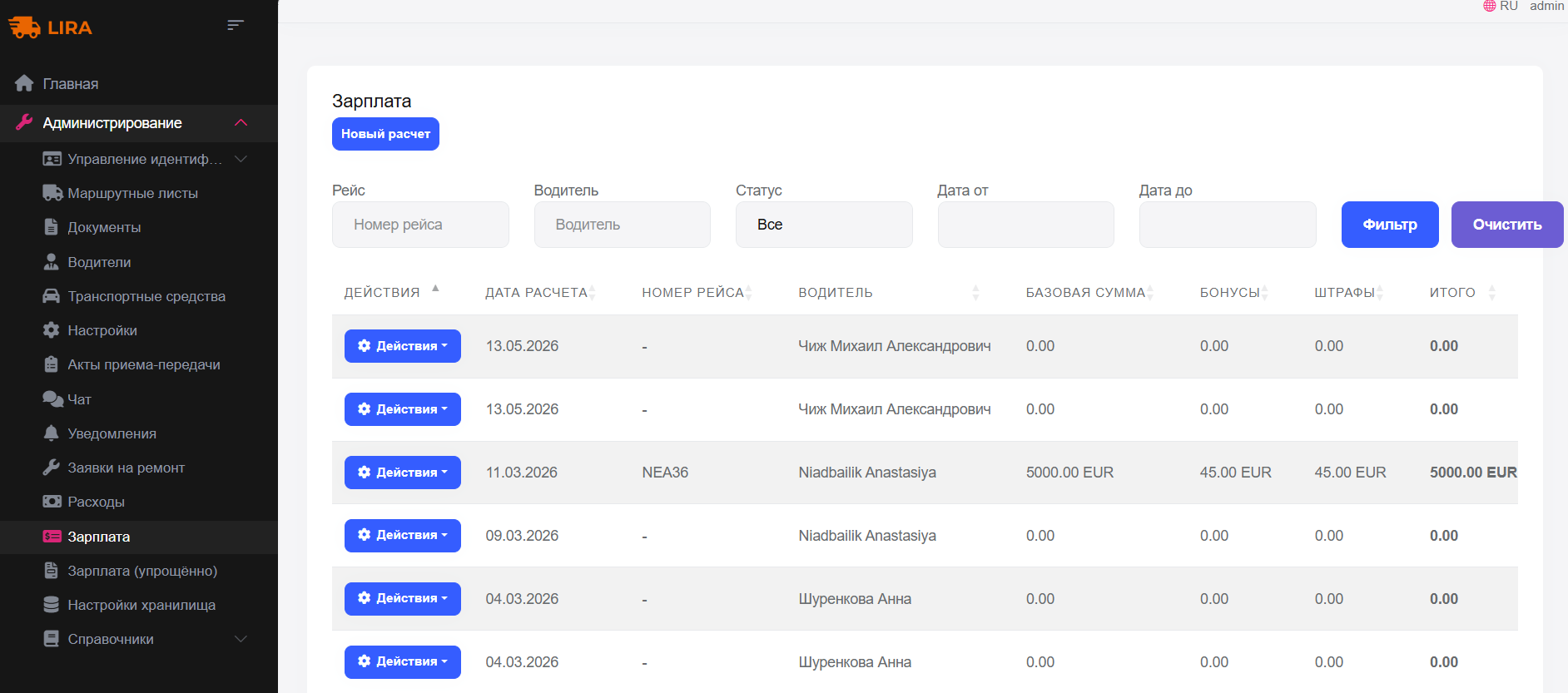Open Действия dropdown for the 09.03.2026 row
Viewport: 1568px width, 693px height.
(403, 536)
